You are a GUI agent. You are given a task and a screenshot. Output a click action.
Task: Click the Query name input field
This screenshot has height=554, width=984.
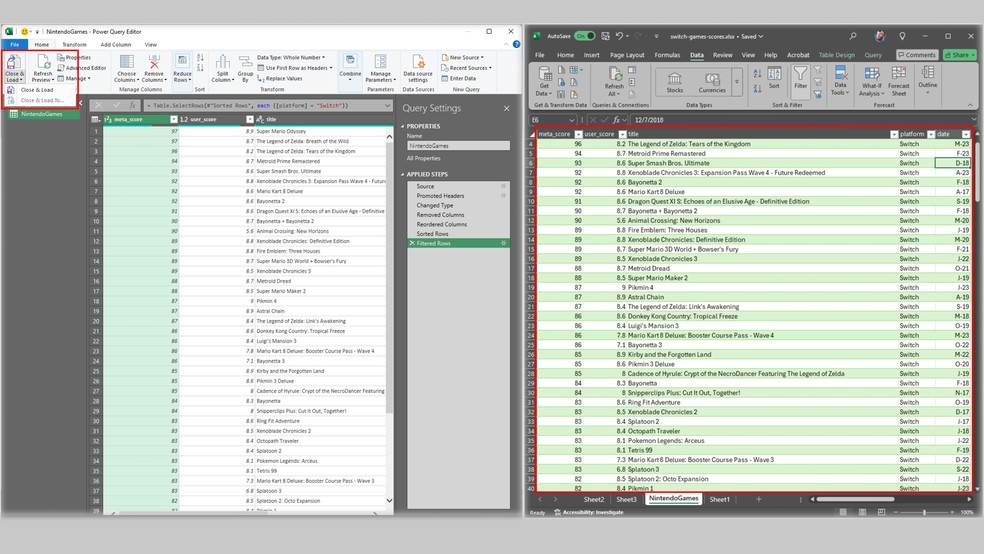coord(456,146)
